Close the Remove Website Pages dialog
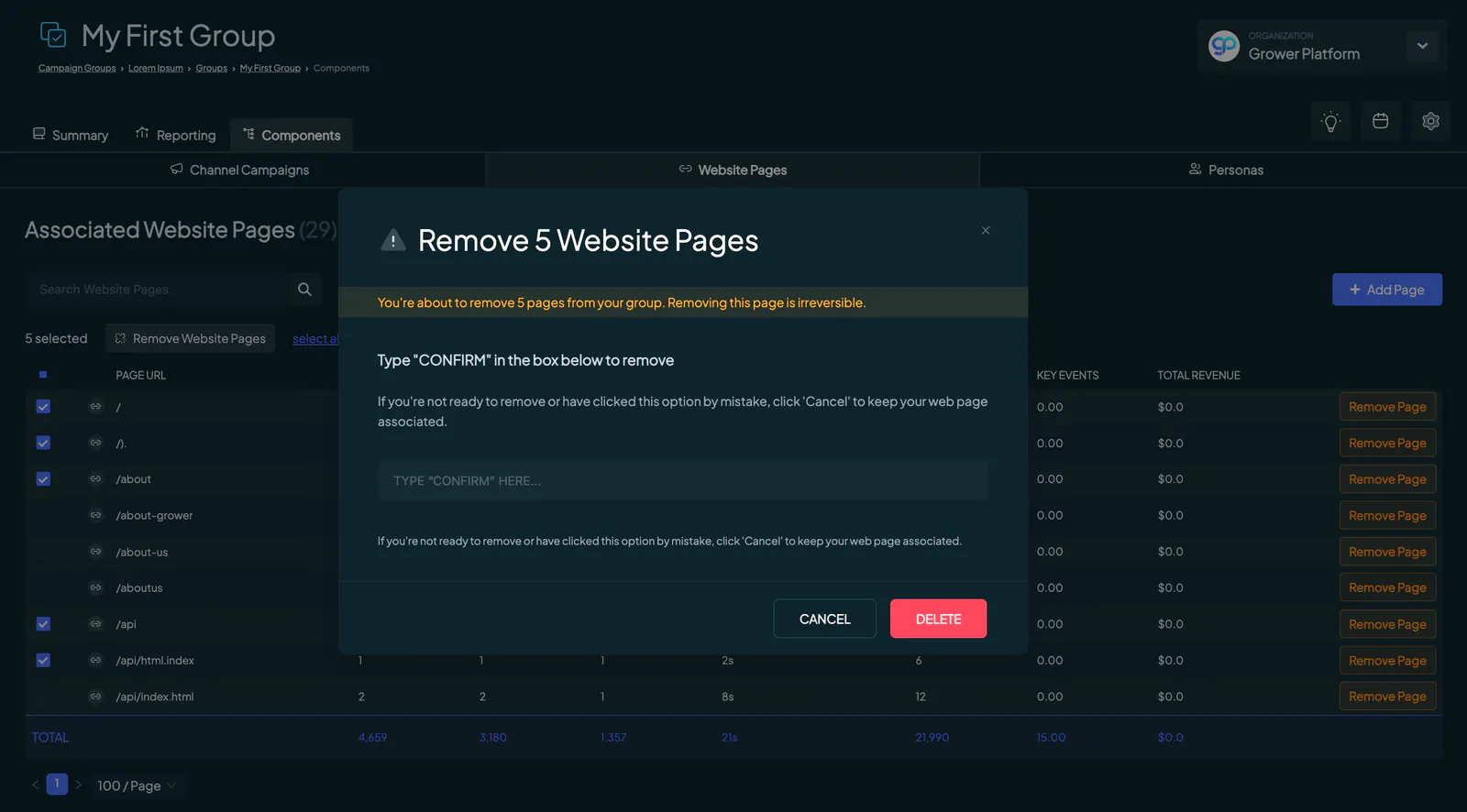 pyautogui.click(x=986, y=230)
